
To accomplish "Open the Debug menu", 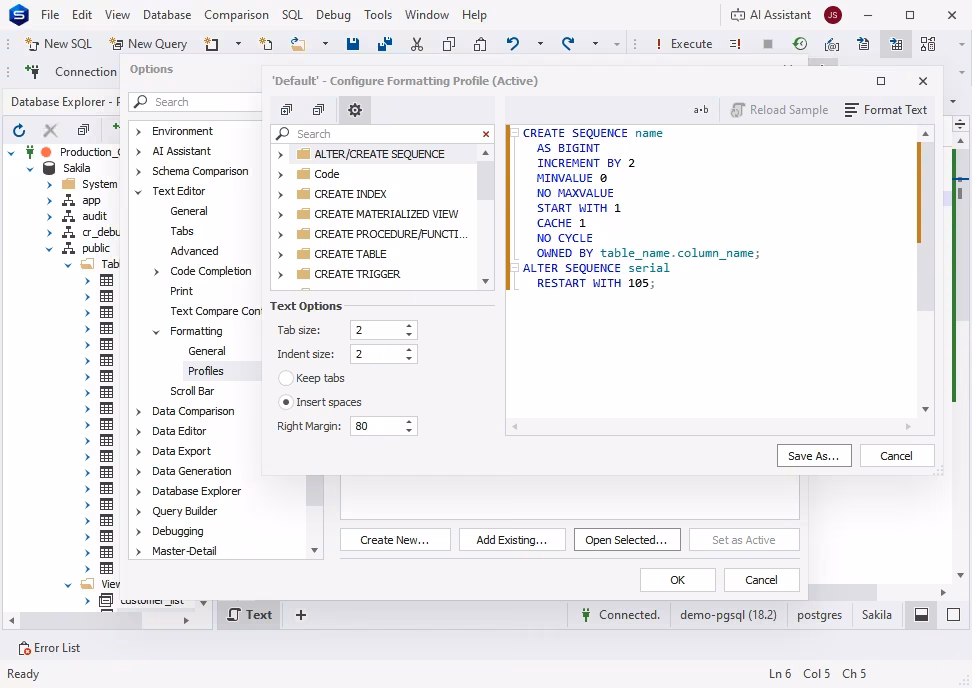I will point(333,15).
